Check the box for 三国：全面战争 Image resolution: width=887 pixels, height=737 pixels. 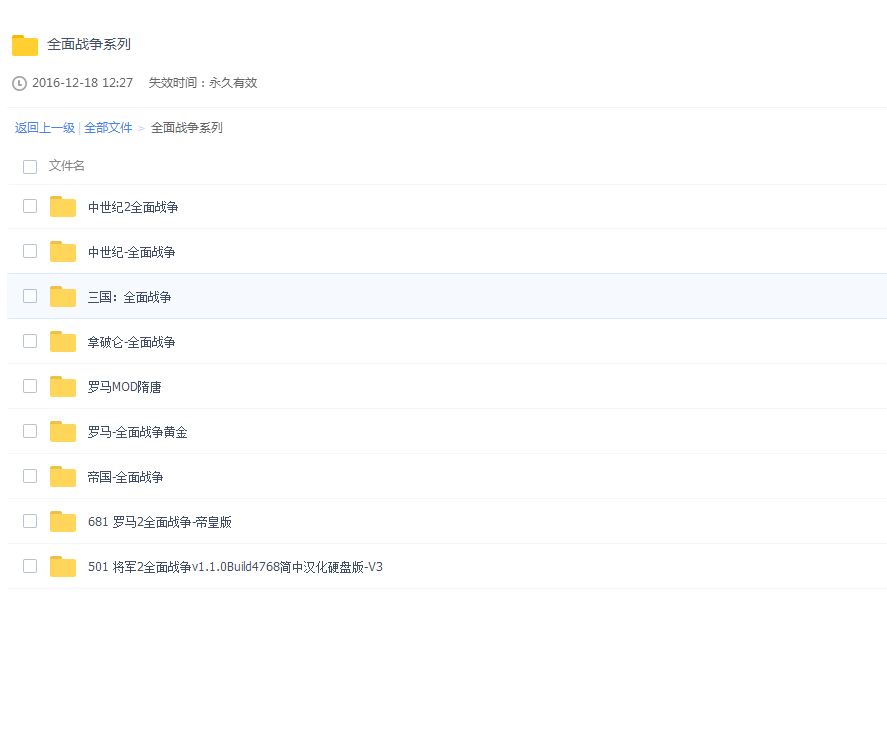(x=30, y=296)
